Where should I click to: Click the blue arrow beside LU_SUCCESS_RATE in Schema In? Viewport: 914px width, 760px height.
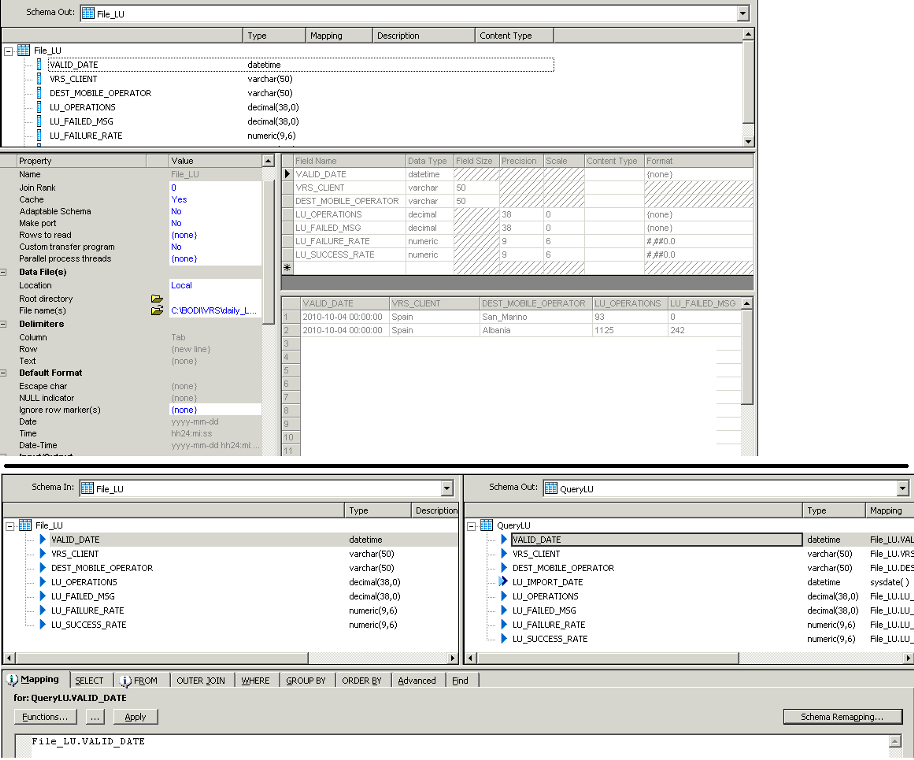43,625
